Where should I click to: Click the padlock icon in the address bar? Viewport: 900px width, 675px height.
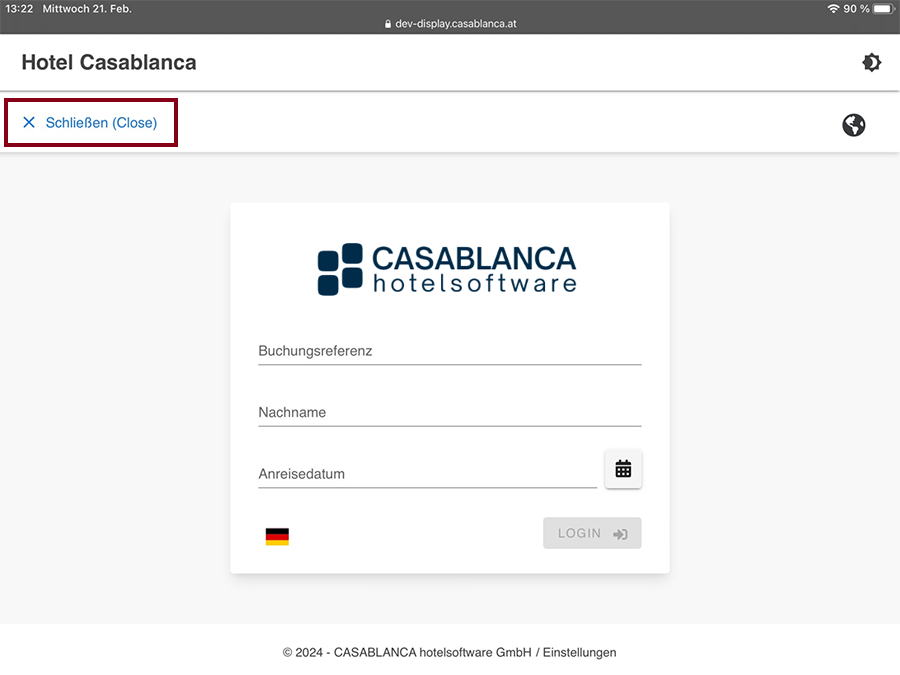[x=388, y=24]
